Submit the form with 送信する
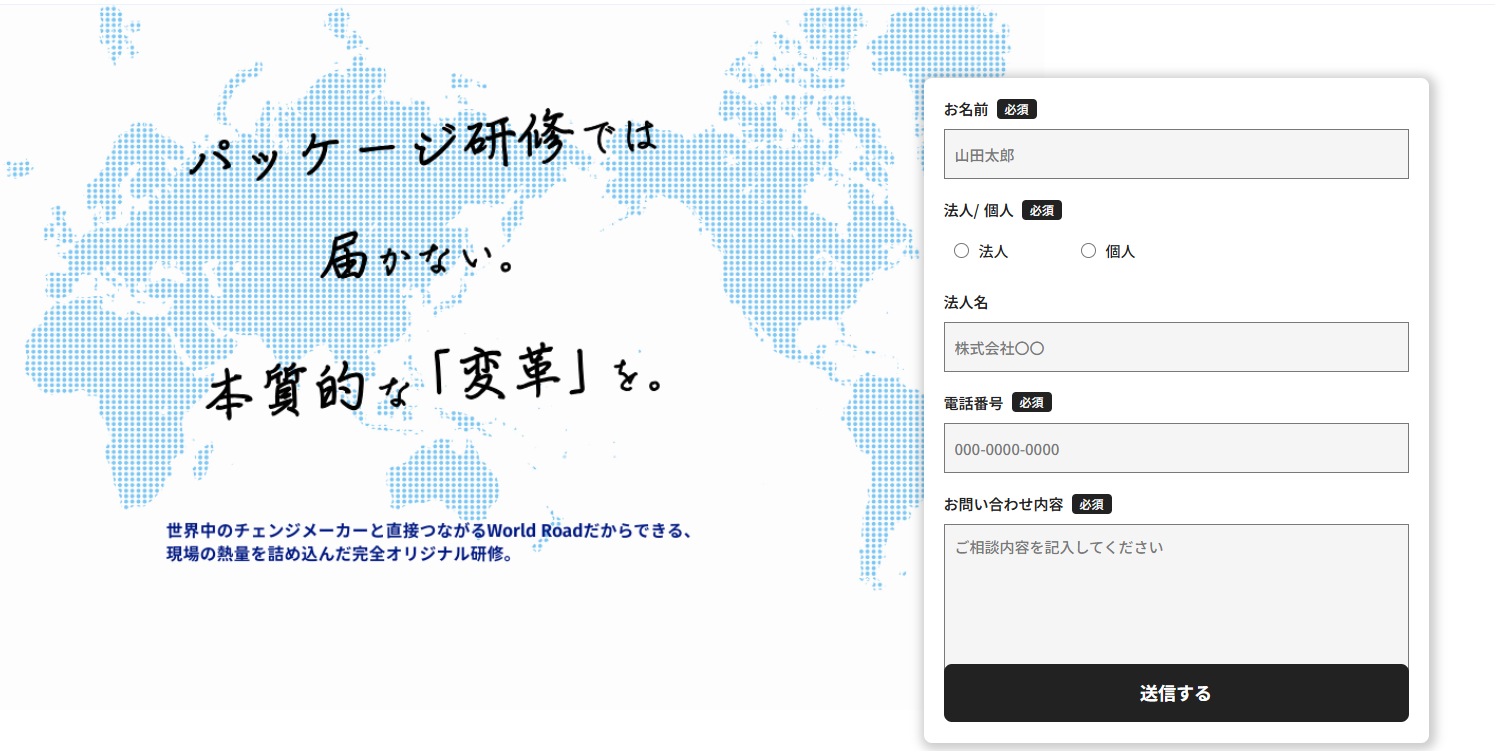The image size is (1495, 755). [1176, 693]
